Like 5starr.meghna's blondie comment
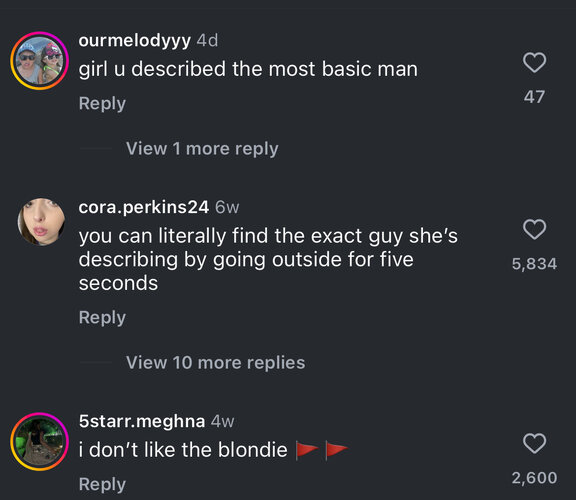 coord(534,443)
